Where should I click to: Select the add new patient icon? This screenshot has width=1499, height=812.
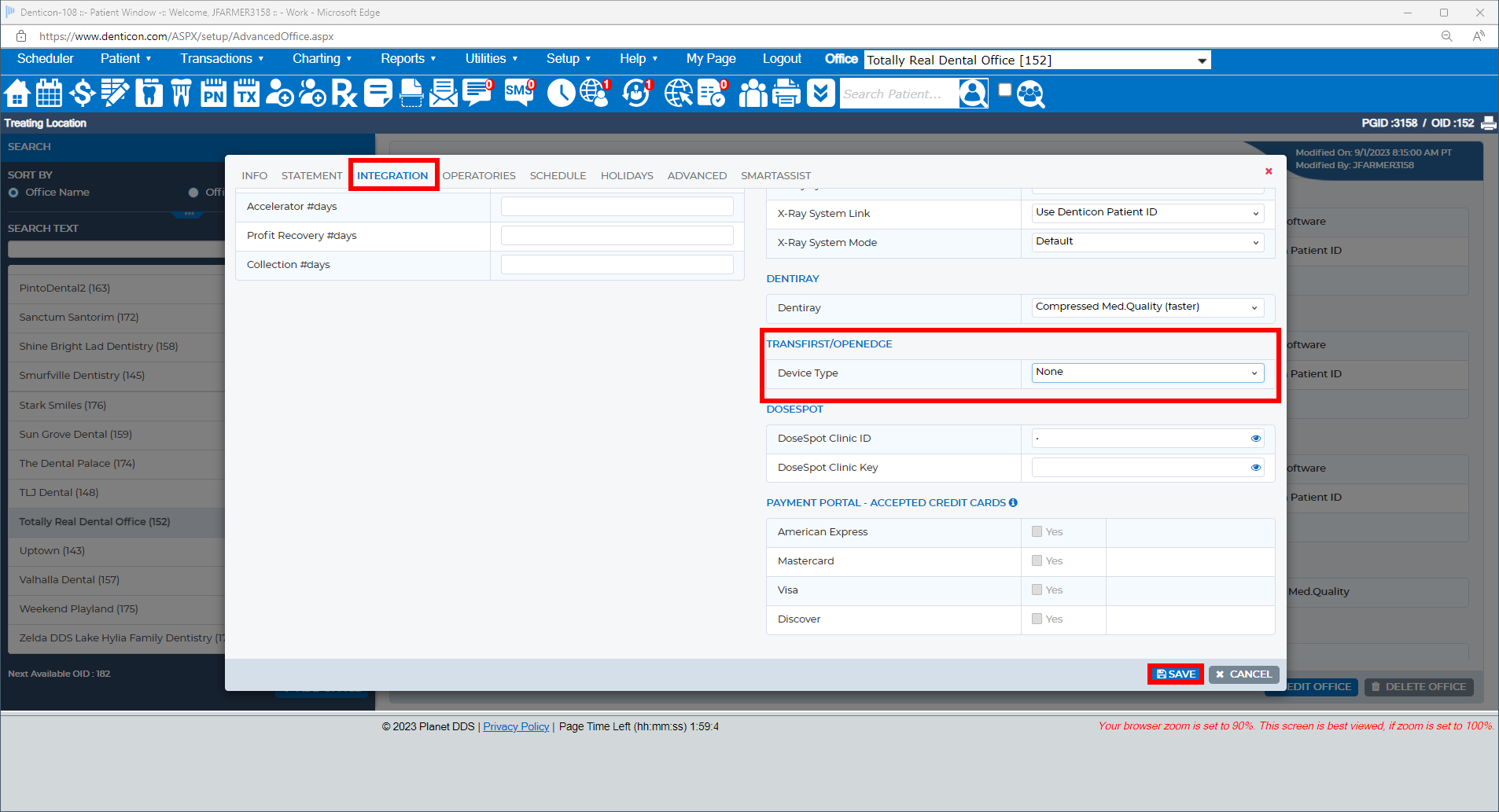pos(279,94)
